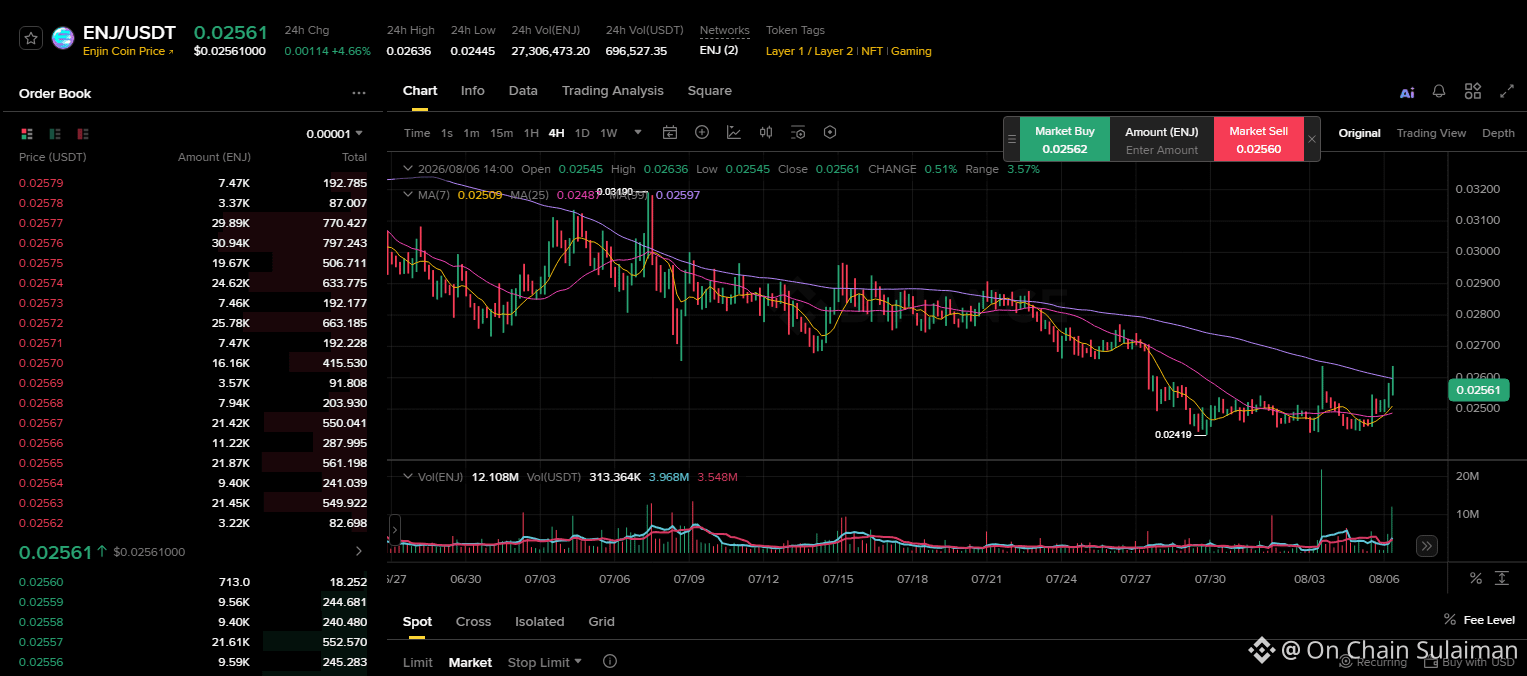The width and height of the screenshot is (1527, 676).
Task: Select the 1m chart interval
Action: (x=471, y=133)
